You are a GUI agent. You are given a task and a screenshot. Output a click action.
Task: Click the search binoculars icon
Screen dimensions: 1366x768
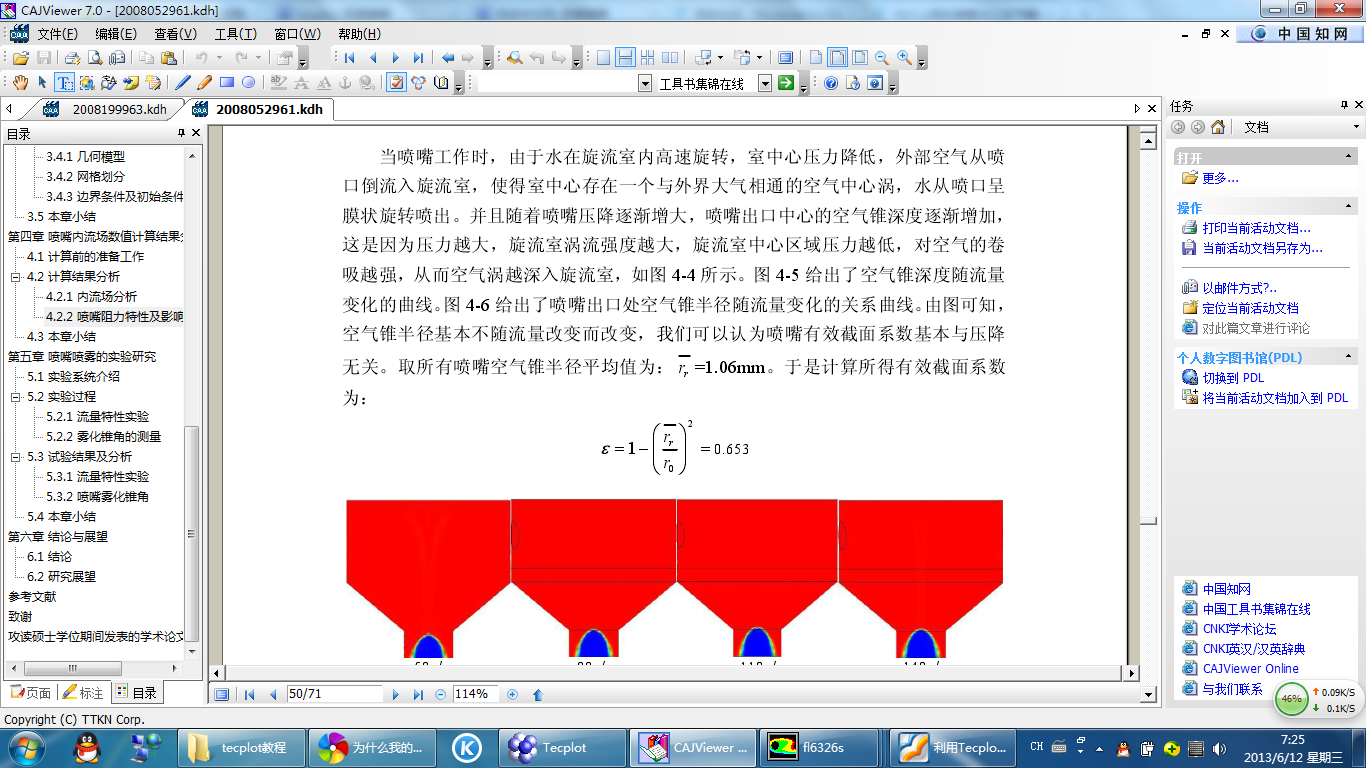515,58
